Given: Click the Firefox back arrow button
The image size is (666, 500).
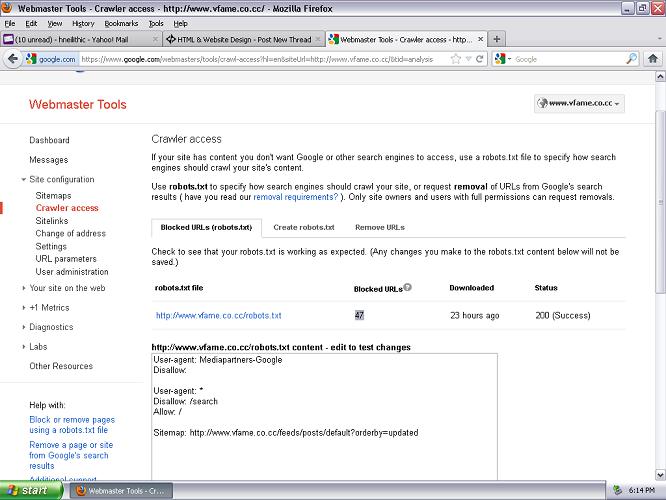Looking at the screenshot, I should (12, 59).
